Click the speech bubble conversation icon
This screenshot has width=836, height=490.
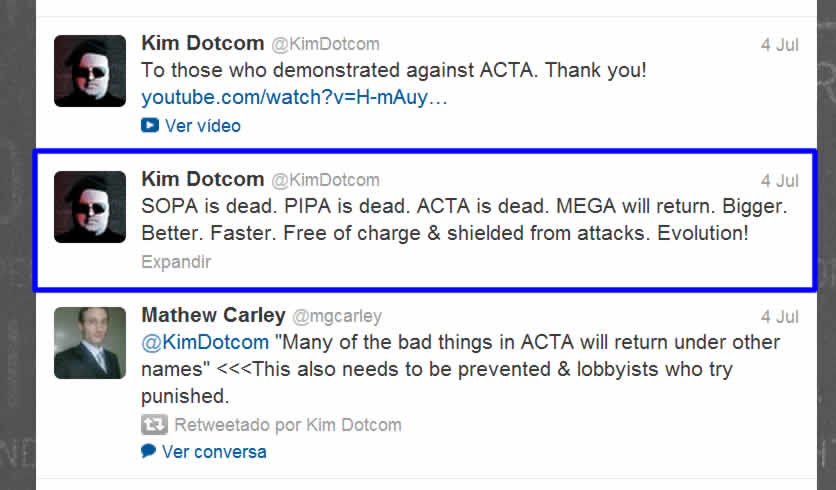tap(149, 451)
